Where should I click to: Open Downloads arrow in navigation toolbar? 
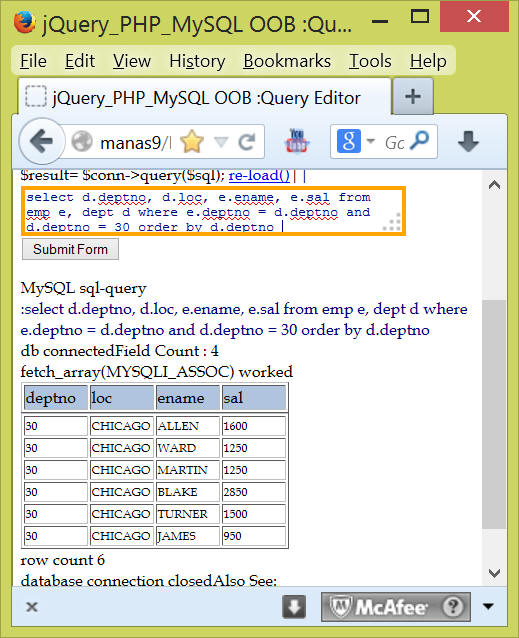(x=468, y=142)
